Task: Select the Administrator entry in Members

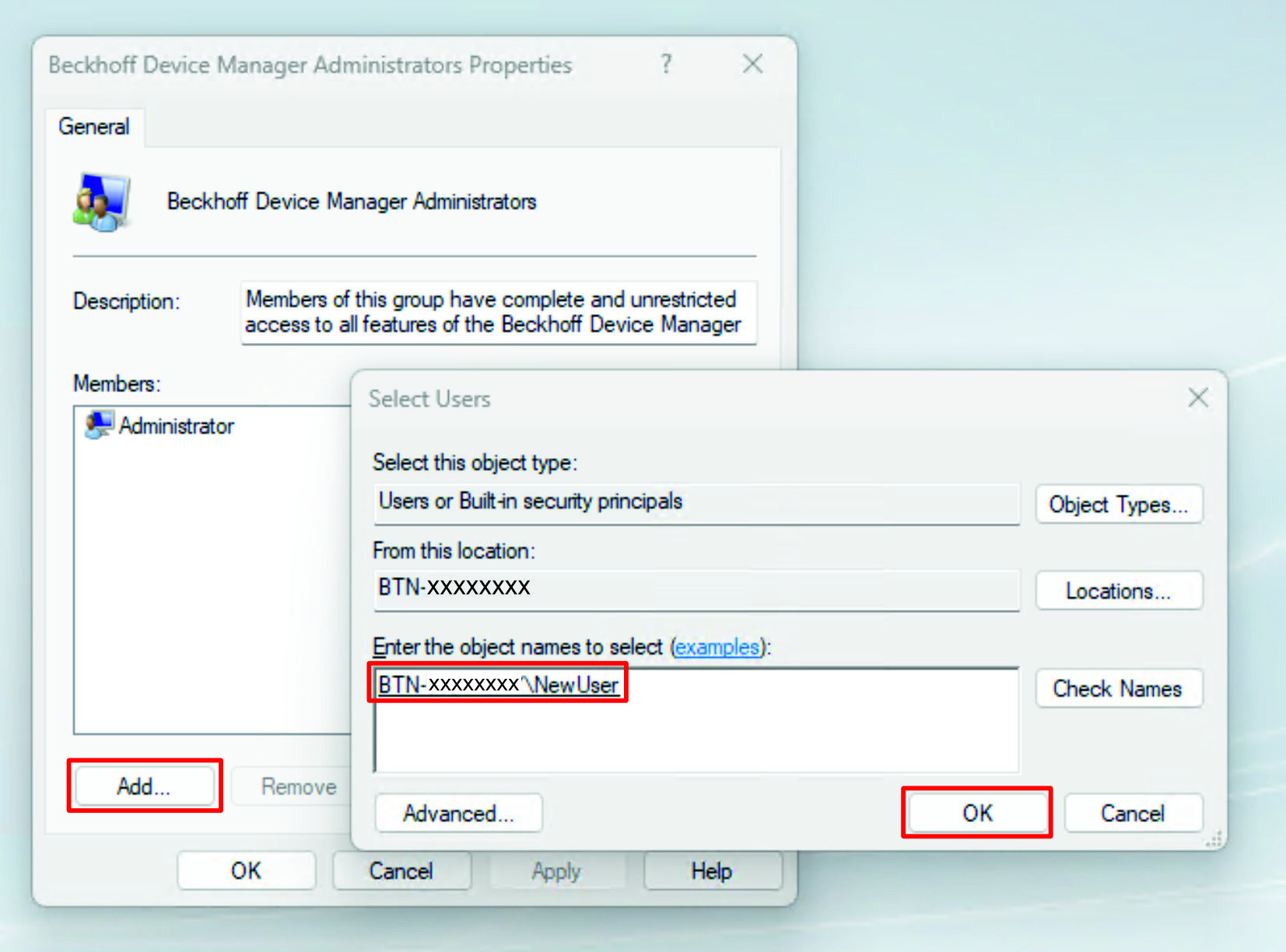Action: [159, 425]
